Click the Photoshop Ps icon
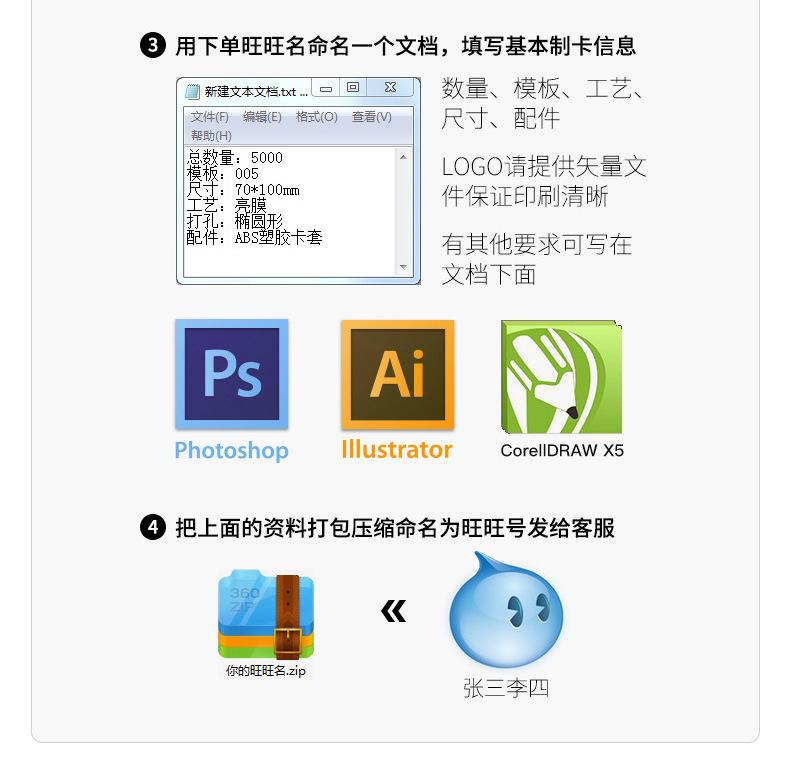This screenshot has height=771, width=790. click(232, 374)
